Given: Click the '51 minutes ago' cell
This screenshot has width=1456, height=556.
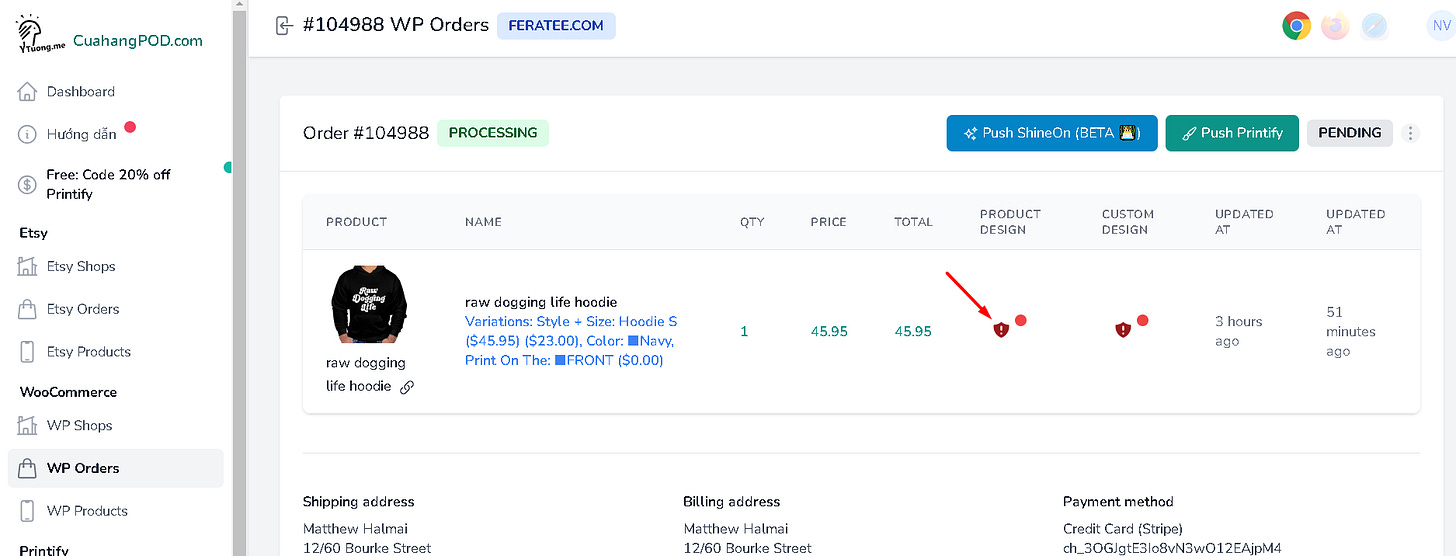Looking at the screenshot, I should [1351, 331].
